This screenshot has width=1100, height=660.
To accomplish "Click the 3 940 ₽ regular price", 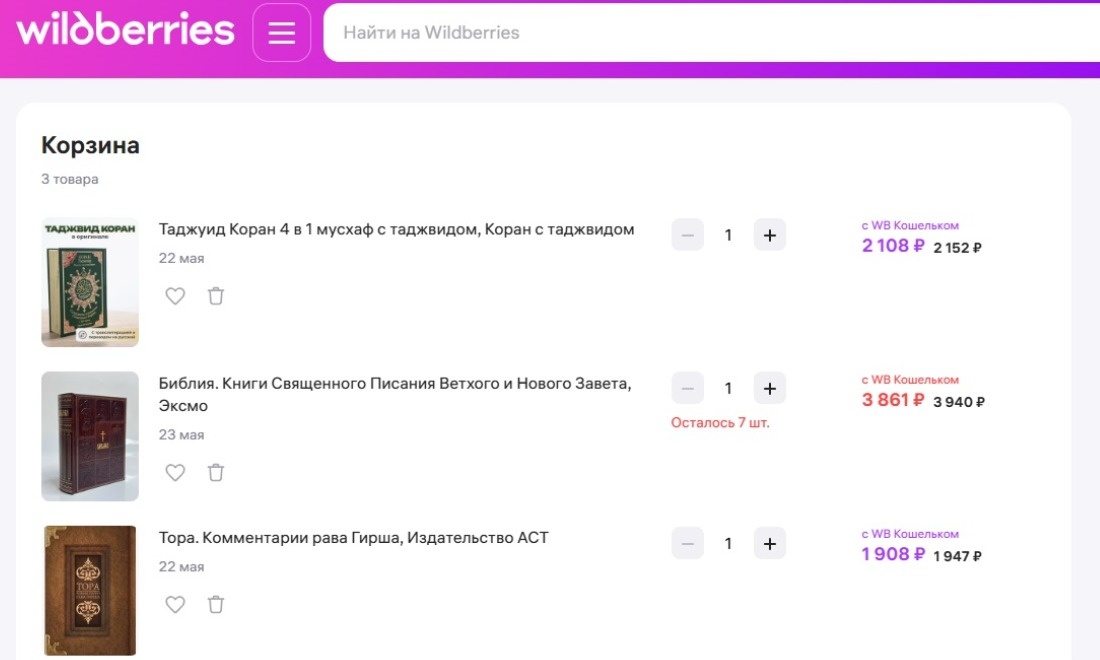I will coord(959,402).
